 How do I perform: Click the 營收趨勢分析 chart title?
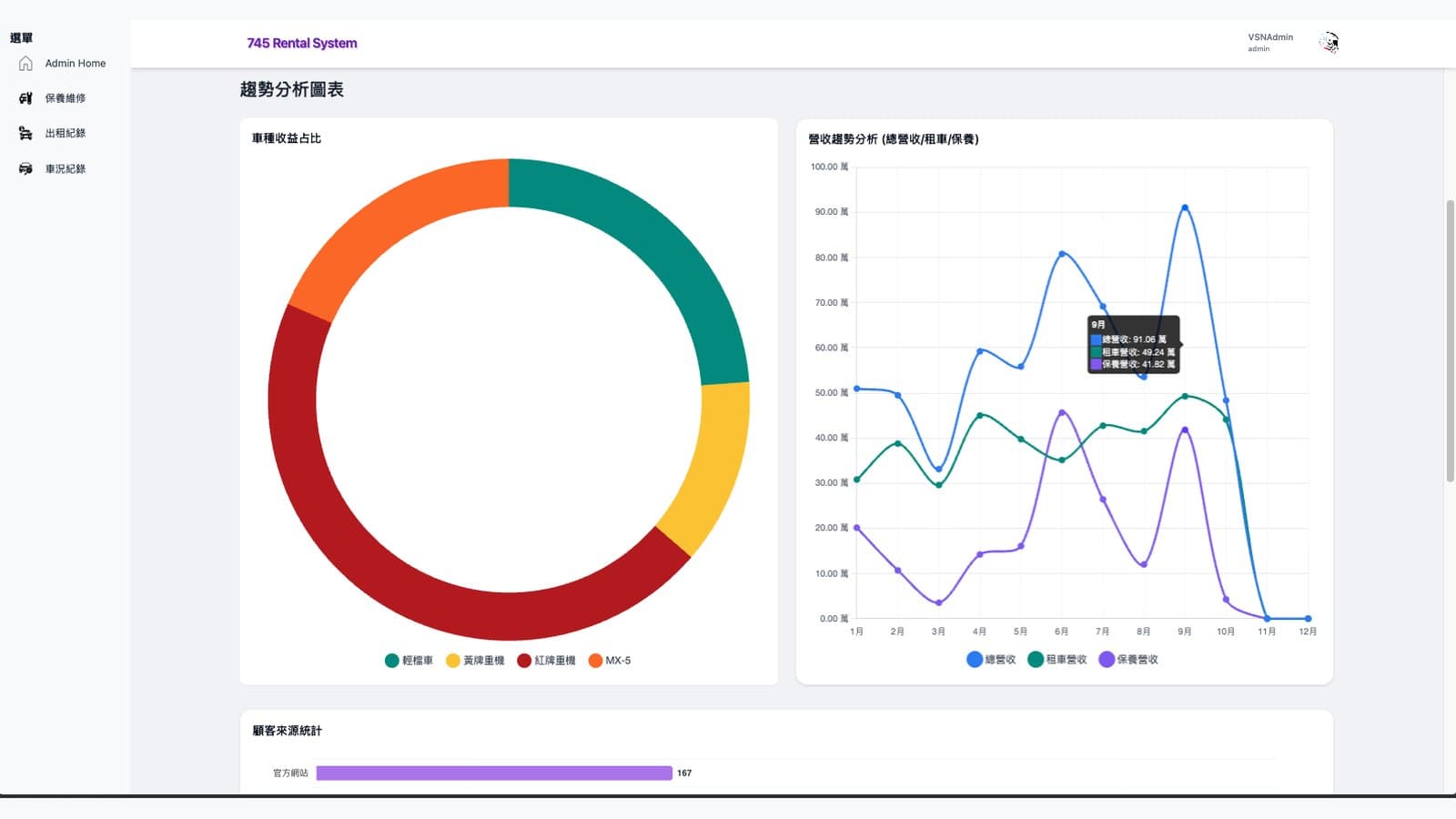tap(894, 139)
